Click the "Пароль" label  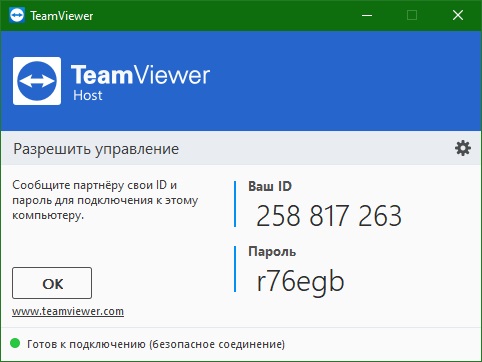(272, 251)
